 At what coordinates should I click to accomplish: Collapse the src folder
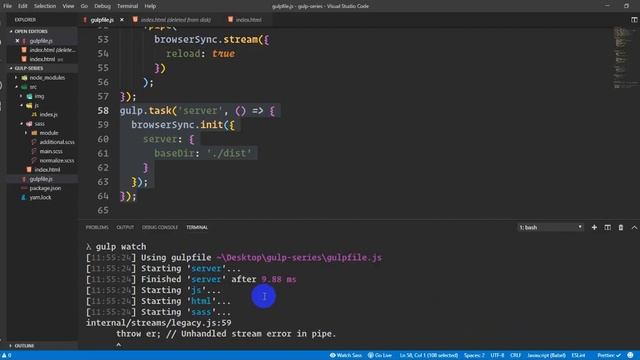pyautogui.click(x=33, y=87)
